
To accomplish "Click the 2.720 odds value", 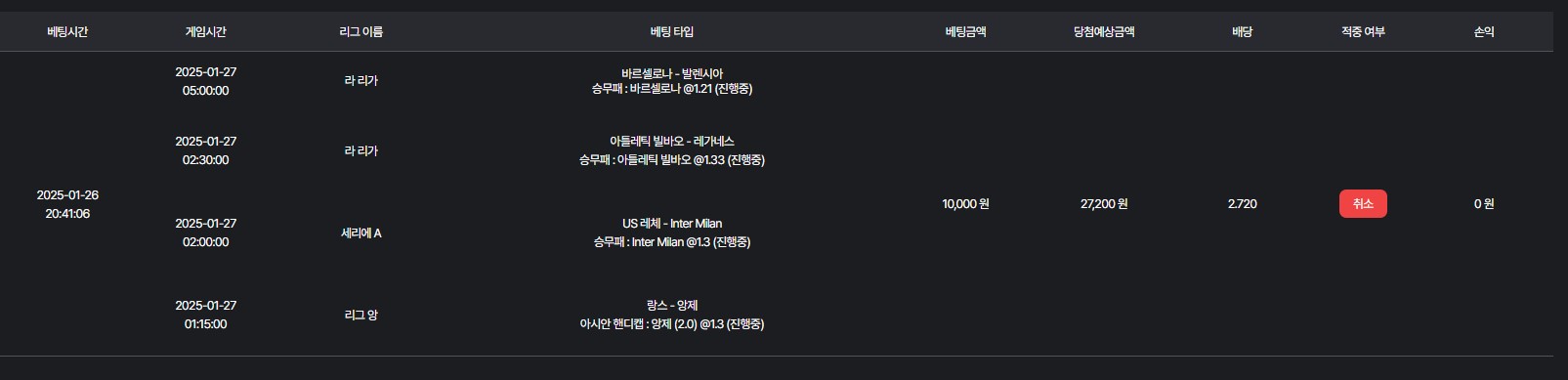I will point(1242,203).
